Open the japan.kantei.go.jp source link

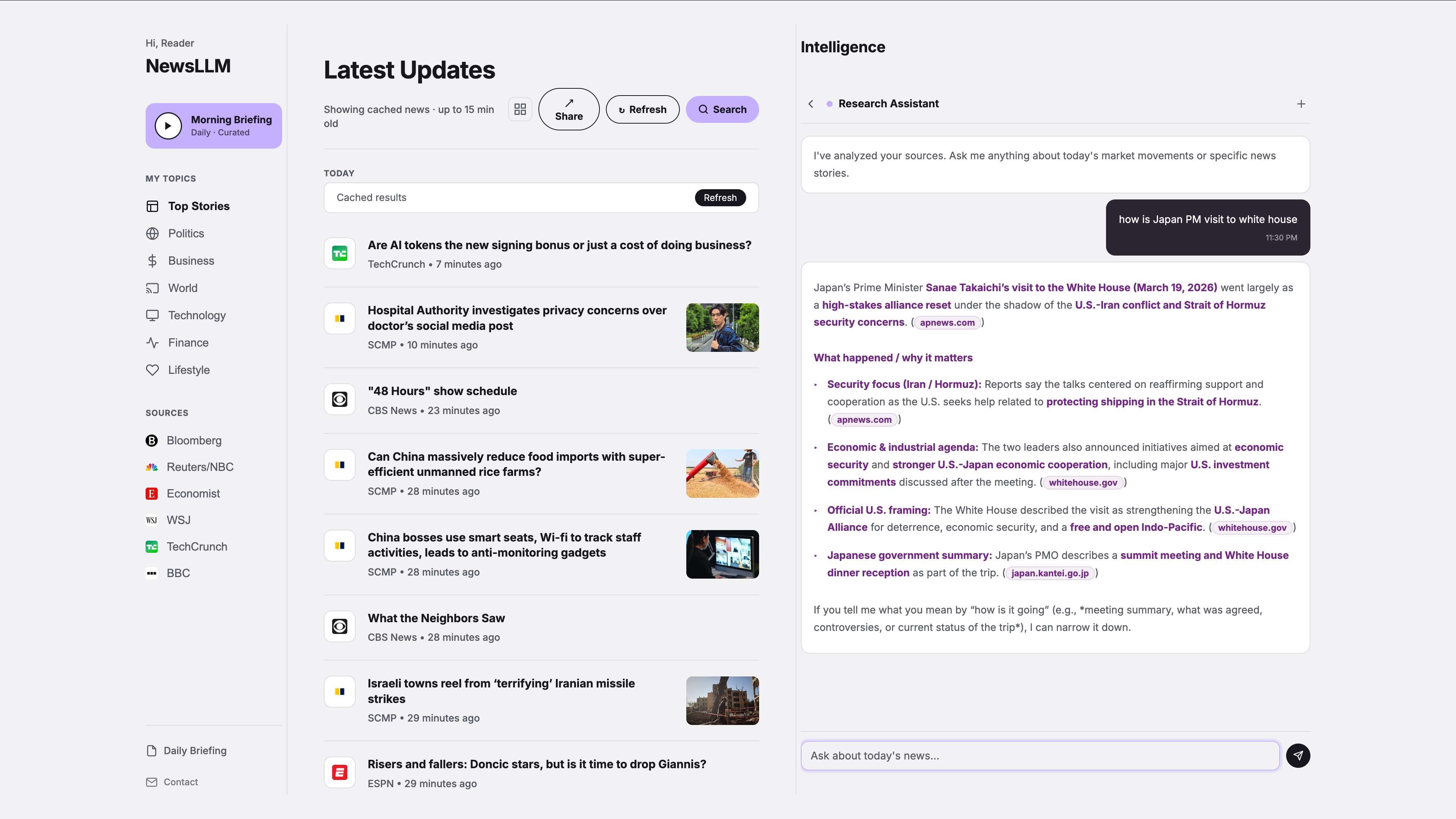pyautogui.click(x=1050, y=573)
